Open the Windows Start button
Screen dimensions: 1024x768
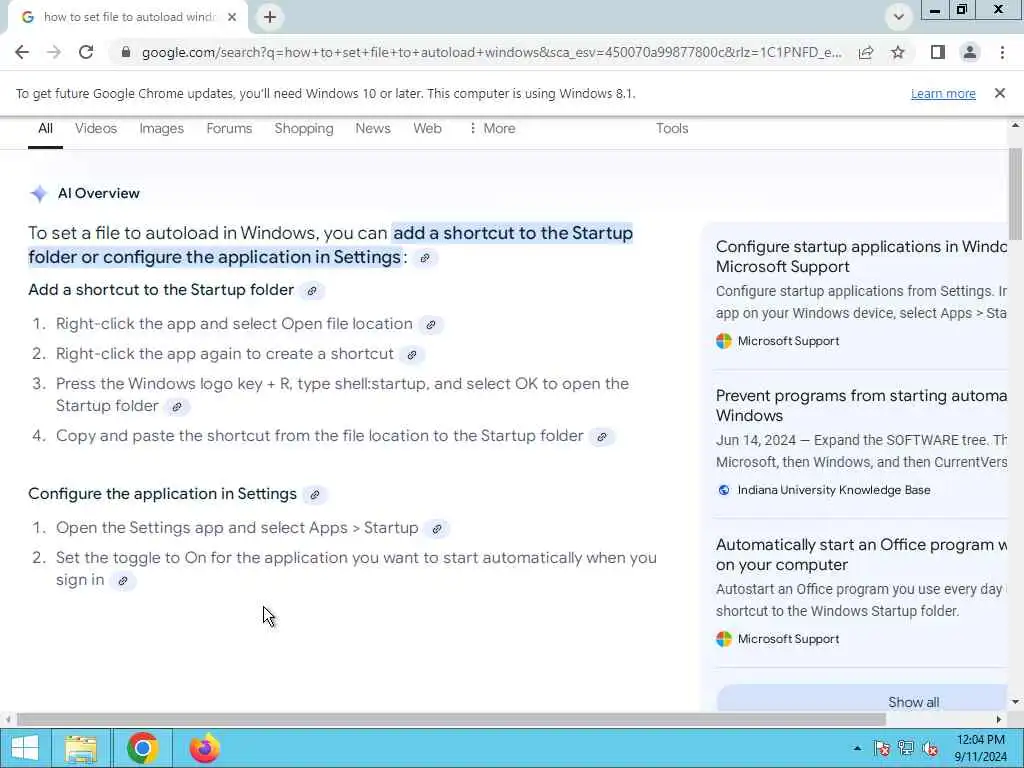(25, 748)
